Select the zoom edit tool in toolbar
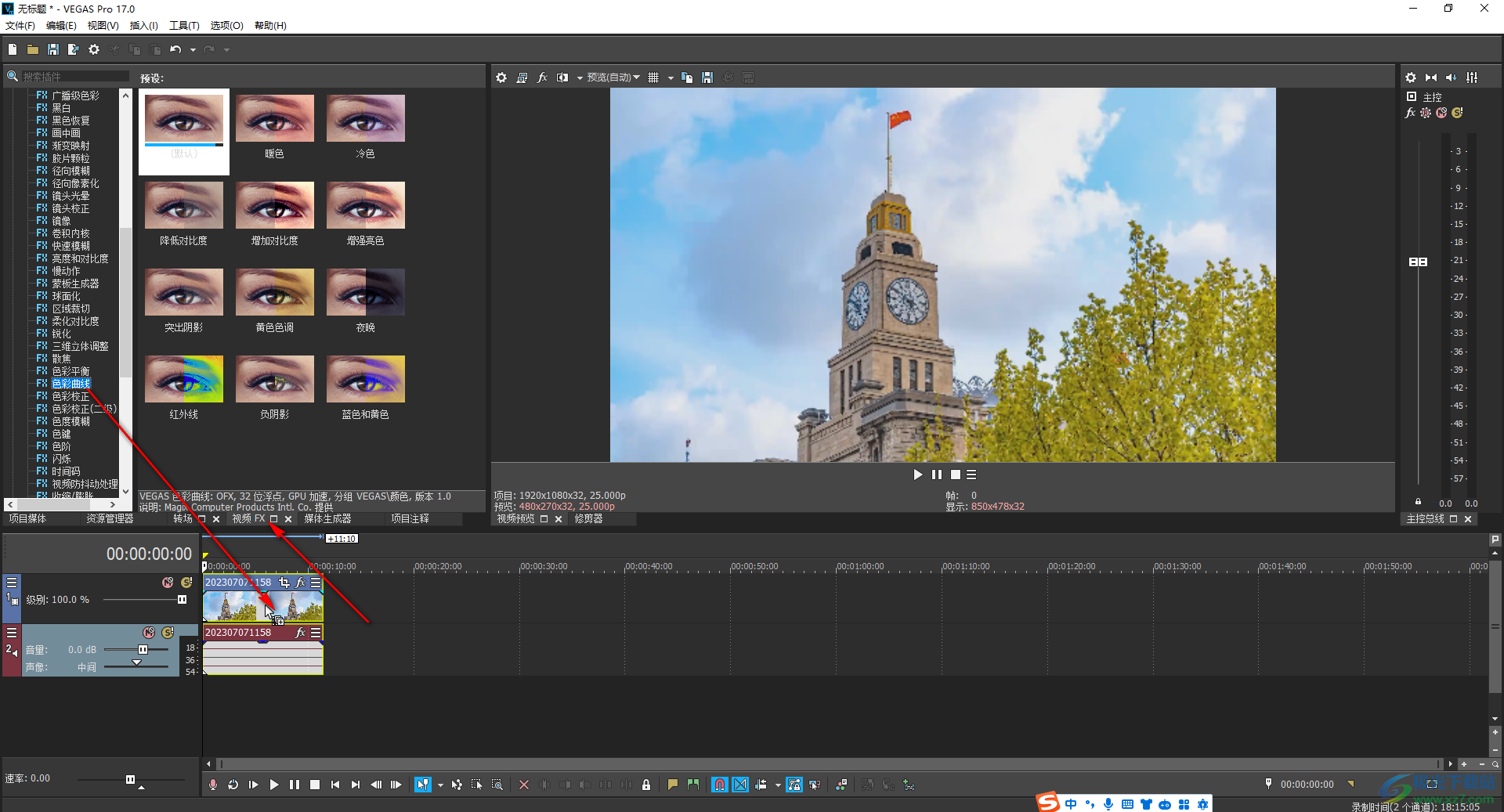The width and height of the screenshot is (1504, 812). (x=497, y=785)
